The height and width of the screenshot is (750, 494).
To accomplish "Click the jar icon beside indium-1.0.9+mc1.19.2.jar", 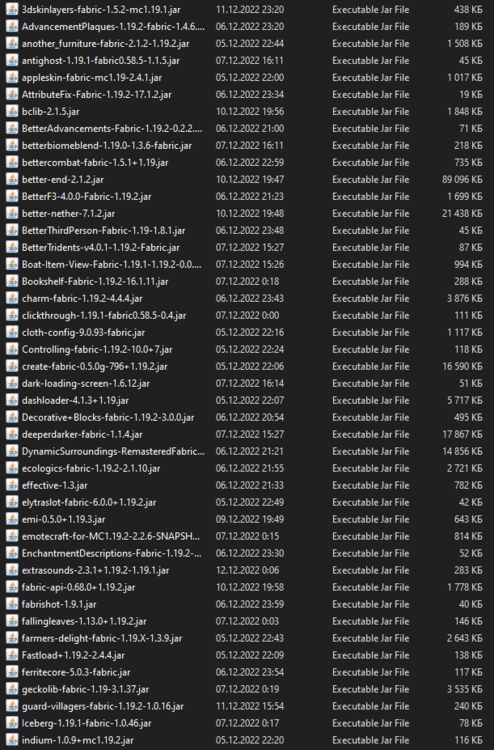I will pos(12,740).
